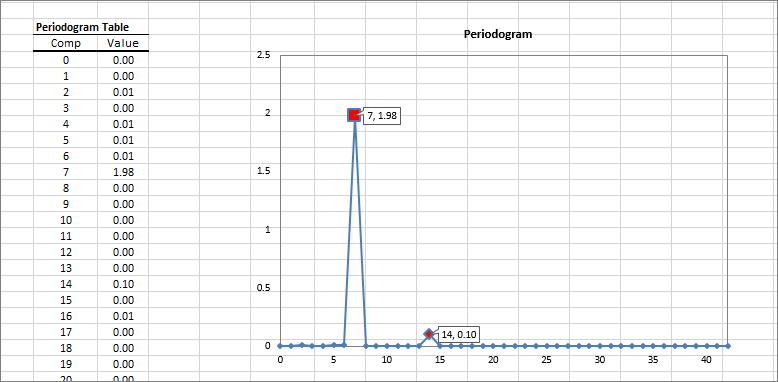Screen dimensions: 778x382
Task: Select Comp cell containing 2 in table
Action: click(x=66, y=92)
